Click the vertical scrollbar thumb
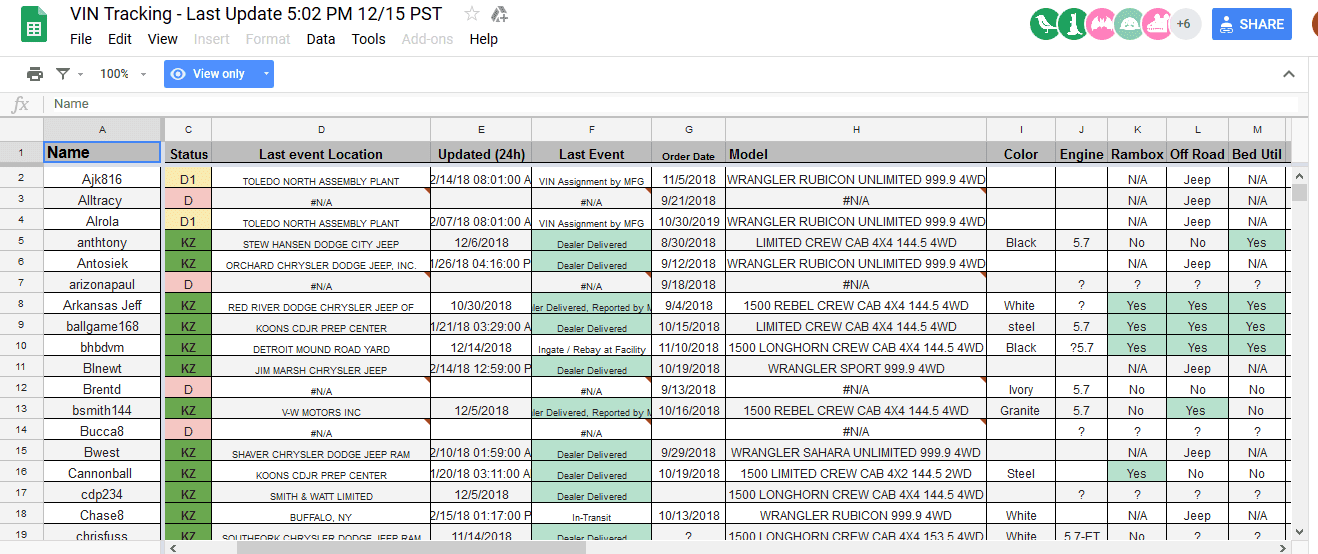Image resolution: width=1318 pixels, height=554 pixels. (1299, 193)
